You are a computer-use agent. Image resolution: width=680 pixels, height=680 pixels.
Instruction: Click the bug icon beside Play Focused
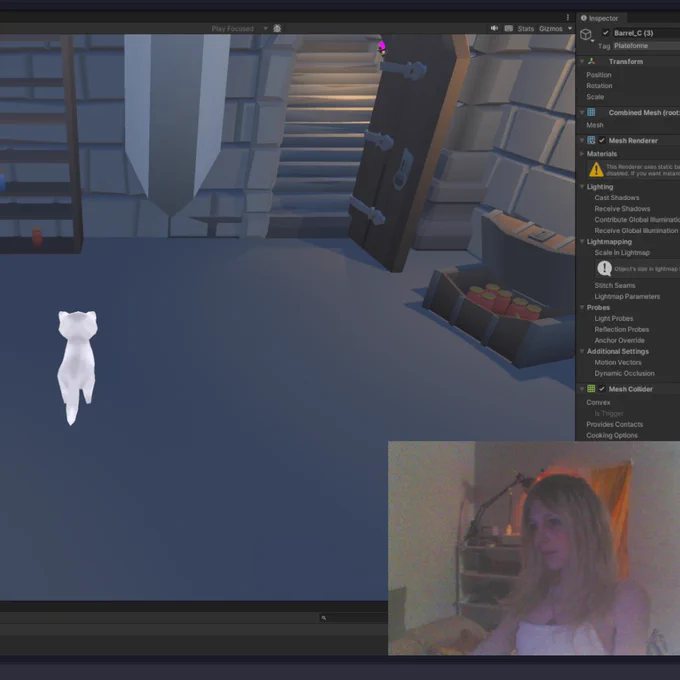click(x=277, y=29)
